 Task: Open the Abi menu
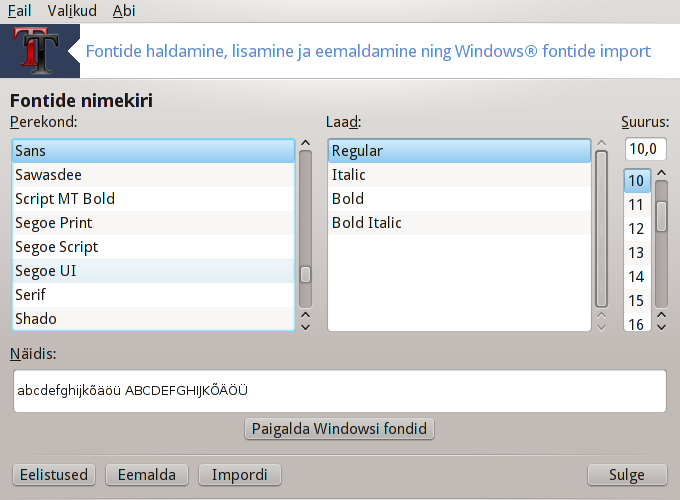coord(124,10)
